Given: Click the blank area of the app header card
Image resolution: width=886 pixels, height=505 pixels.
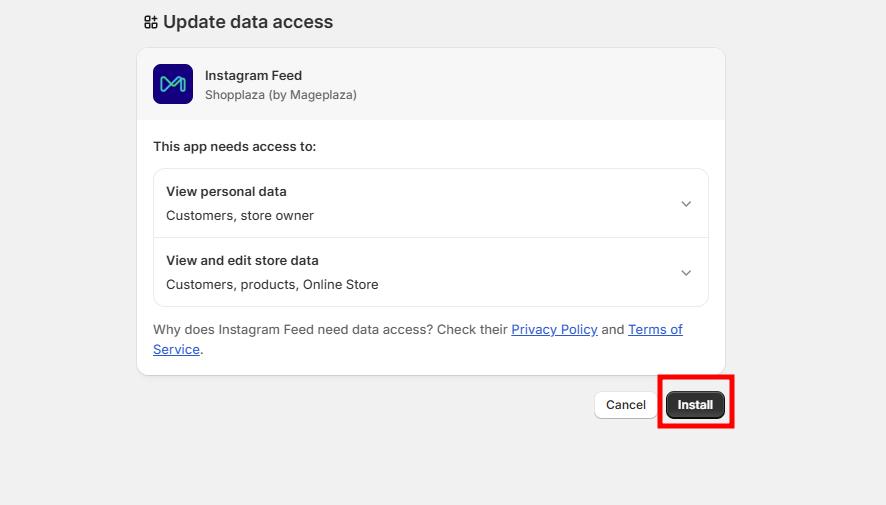Looking at the screenshot, I should point(537,84).
